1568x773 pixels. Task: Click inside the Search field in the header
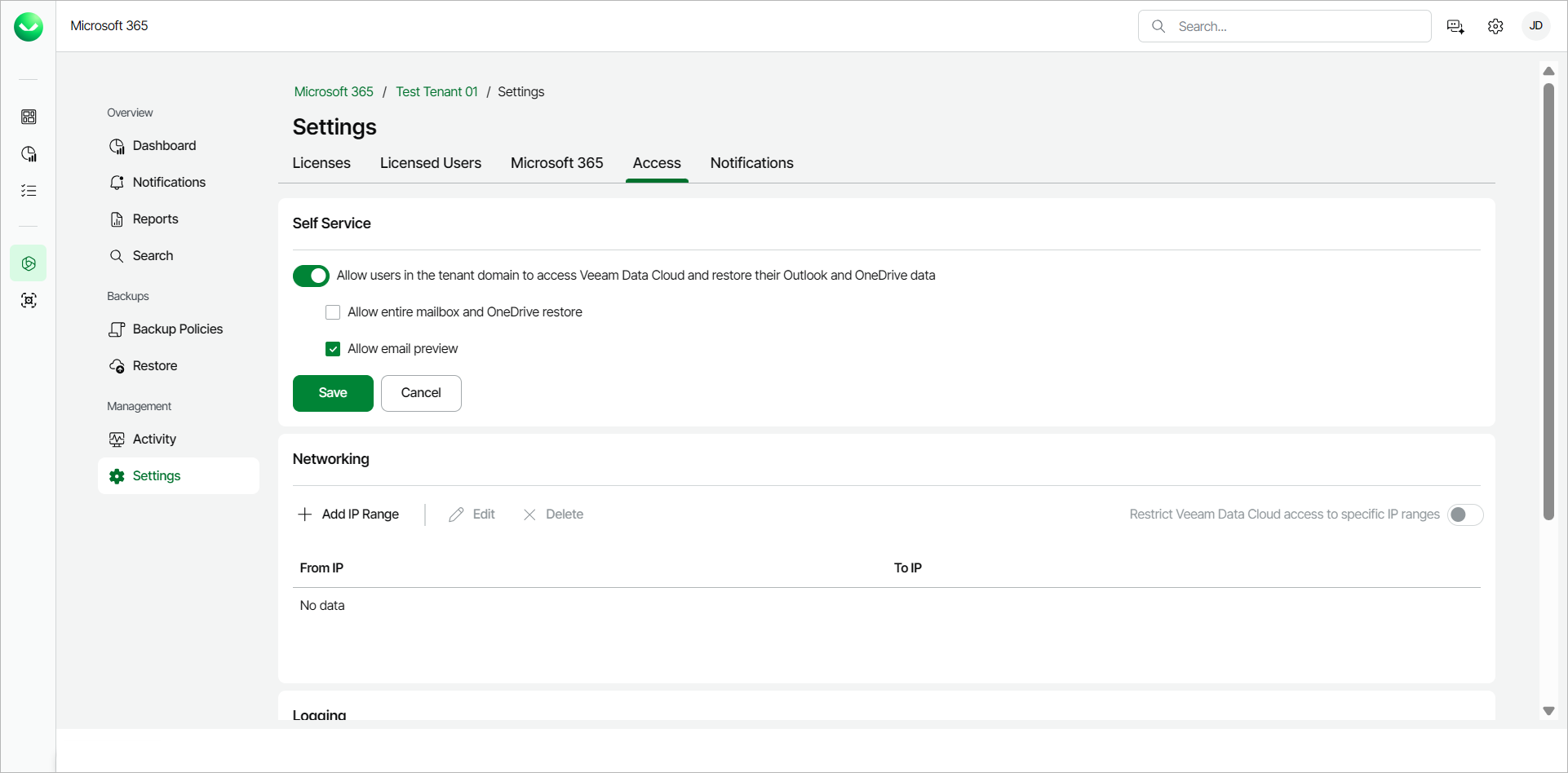pos(1284,26)
